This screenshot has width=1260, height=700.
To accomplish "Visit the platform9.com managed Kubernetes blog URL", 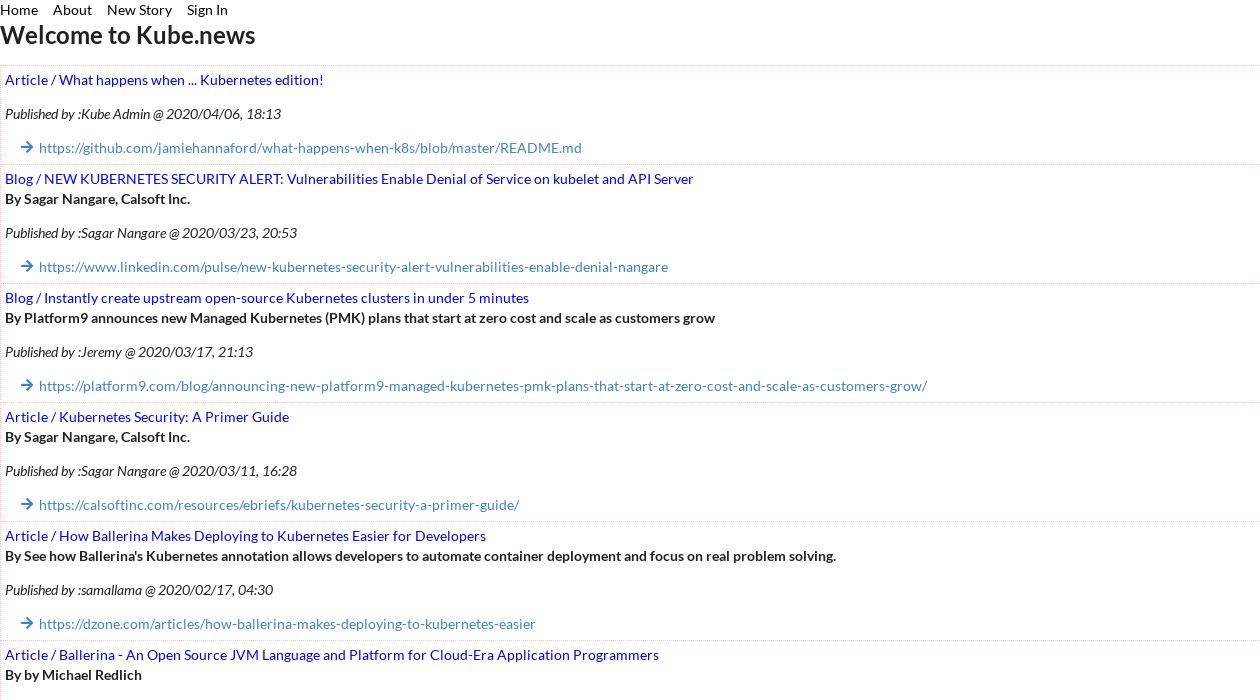I will click(x=483, y=386).
